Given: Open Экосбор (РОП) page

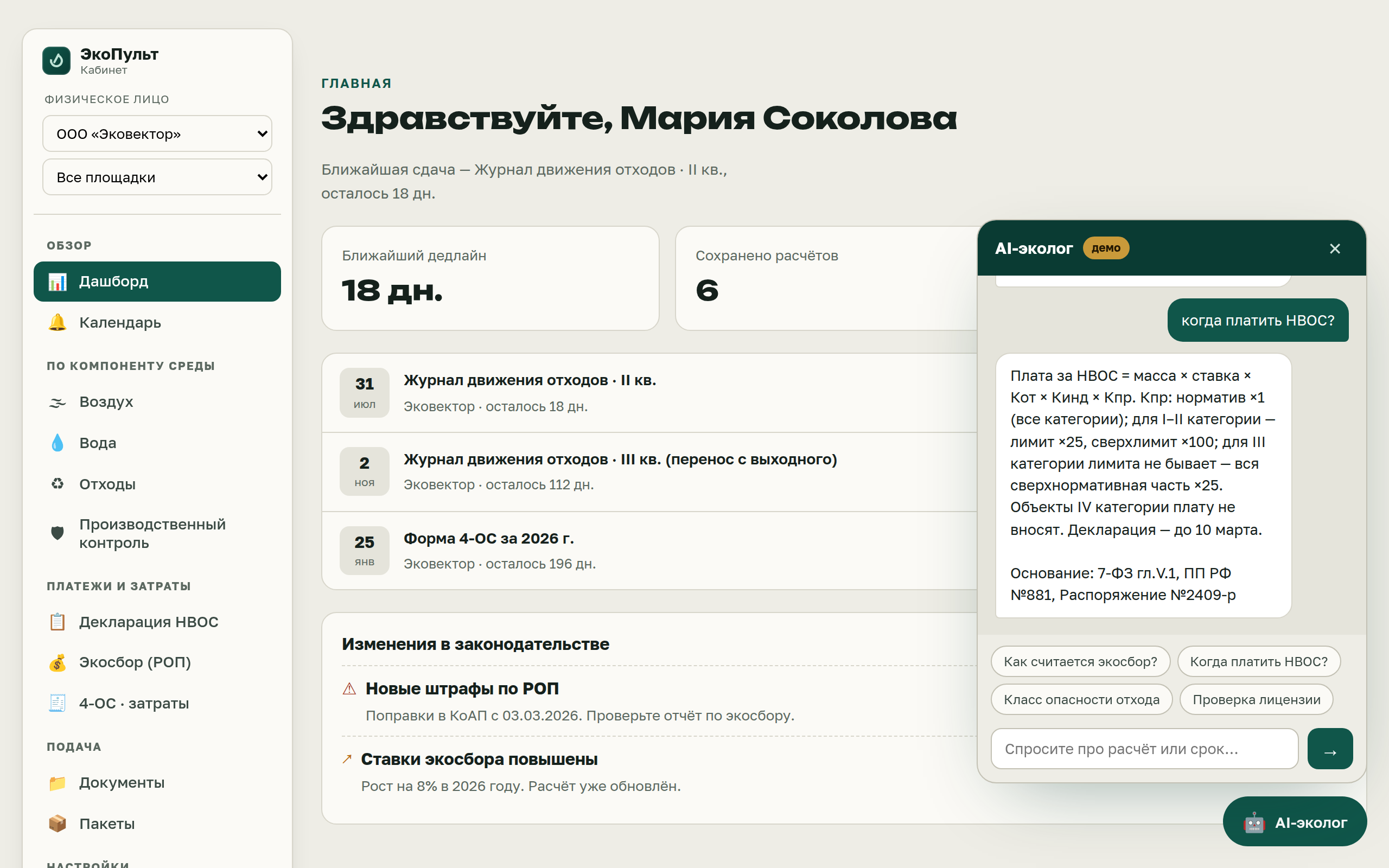Looking at the screenshot, I should click(157, 662).
